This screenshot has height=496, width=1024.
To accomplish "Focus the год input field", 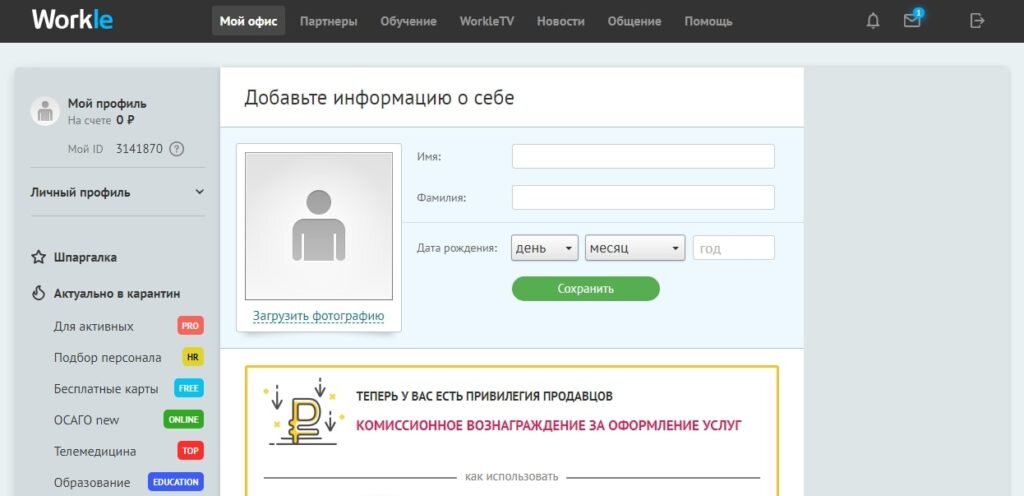I will 734,248.
